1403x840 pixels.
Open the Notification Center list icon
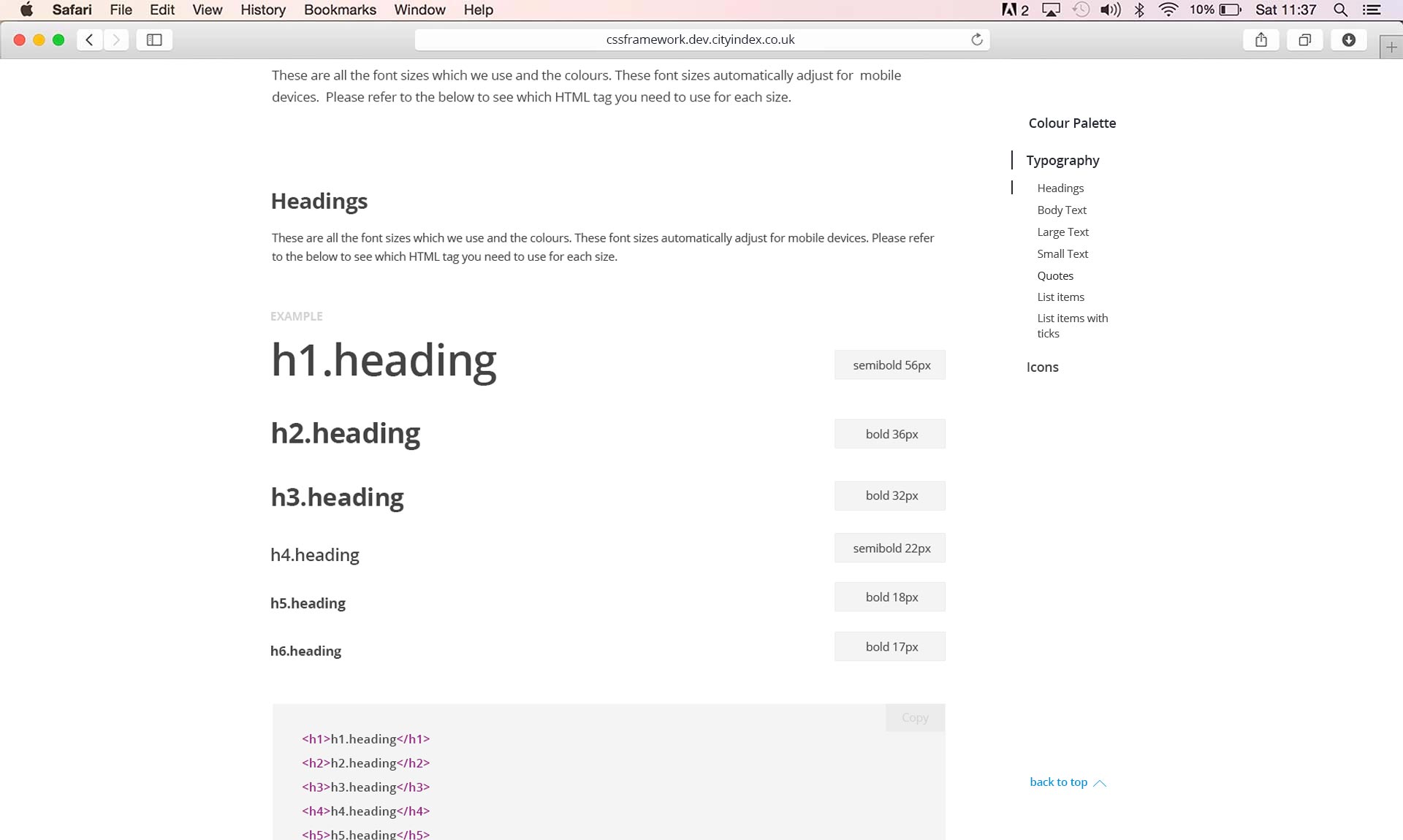pyautogui.click(x=1372, y=9)
